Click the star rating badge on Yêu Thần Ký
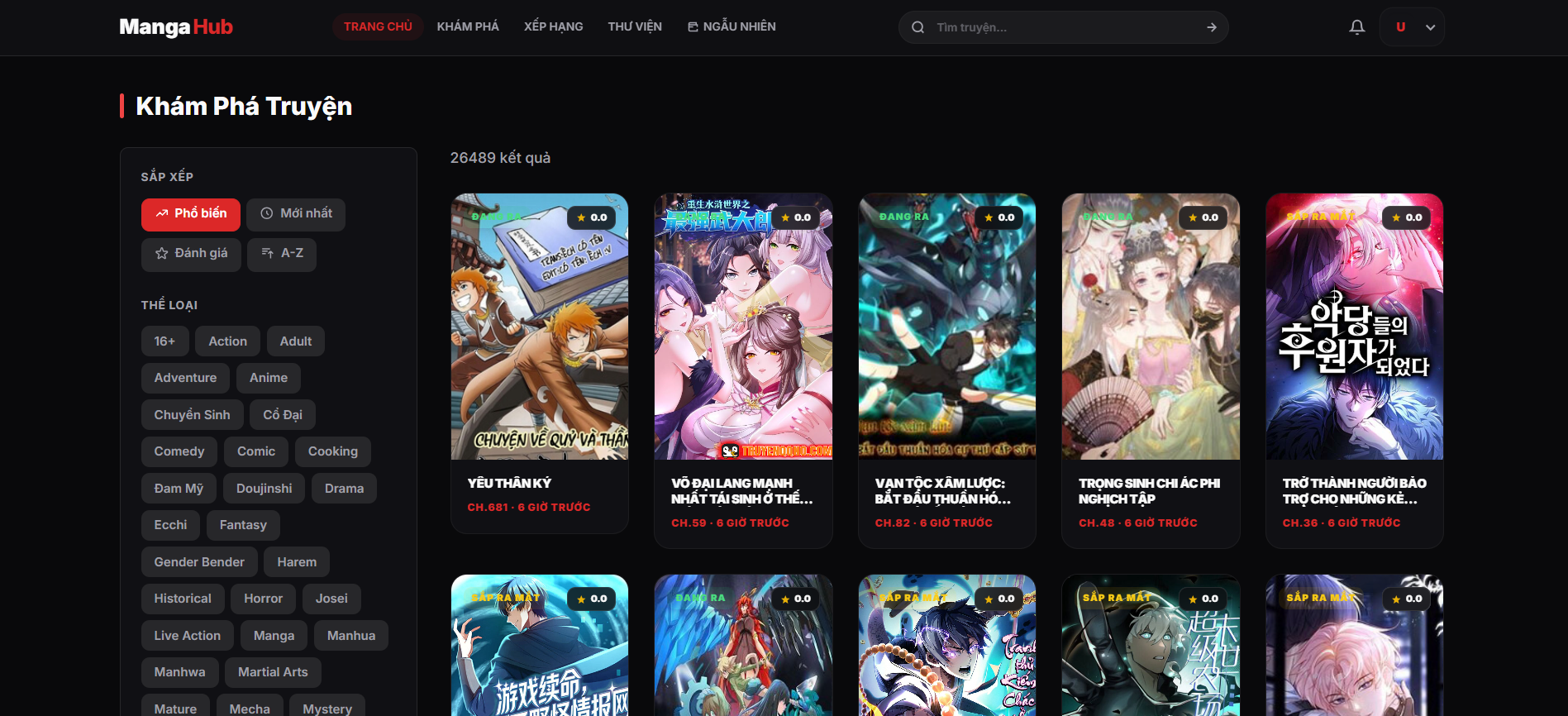The image size is (1568, 716). (592, 217)
